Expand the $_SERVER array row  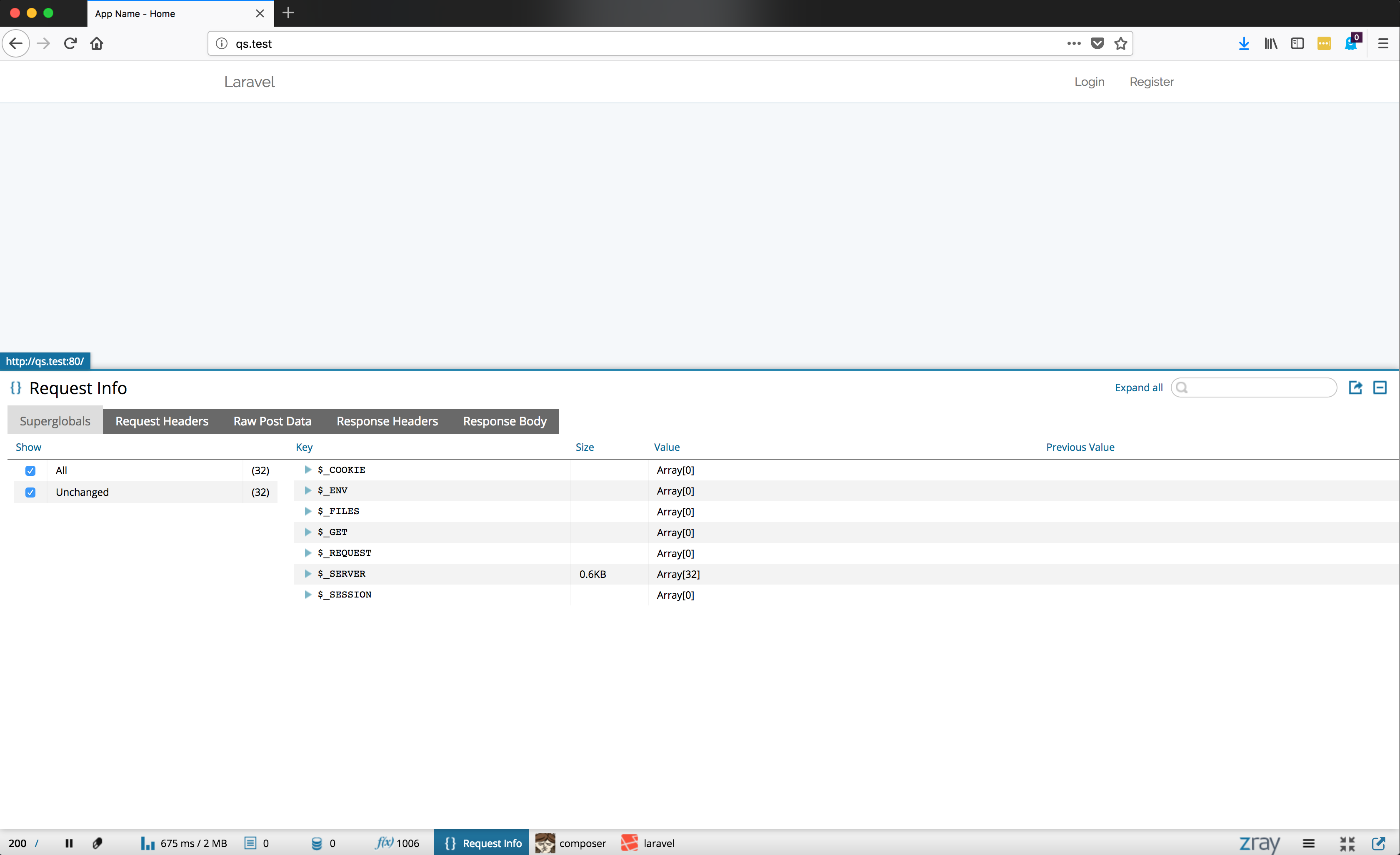pos(308,574)
